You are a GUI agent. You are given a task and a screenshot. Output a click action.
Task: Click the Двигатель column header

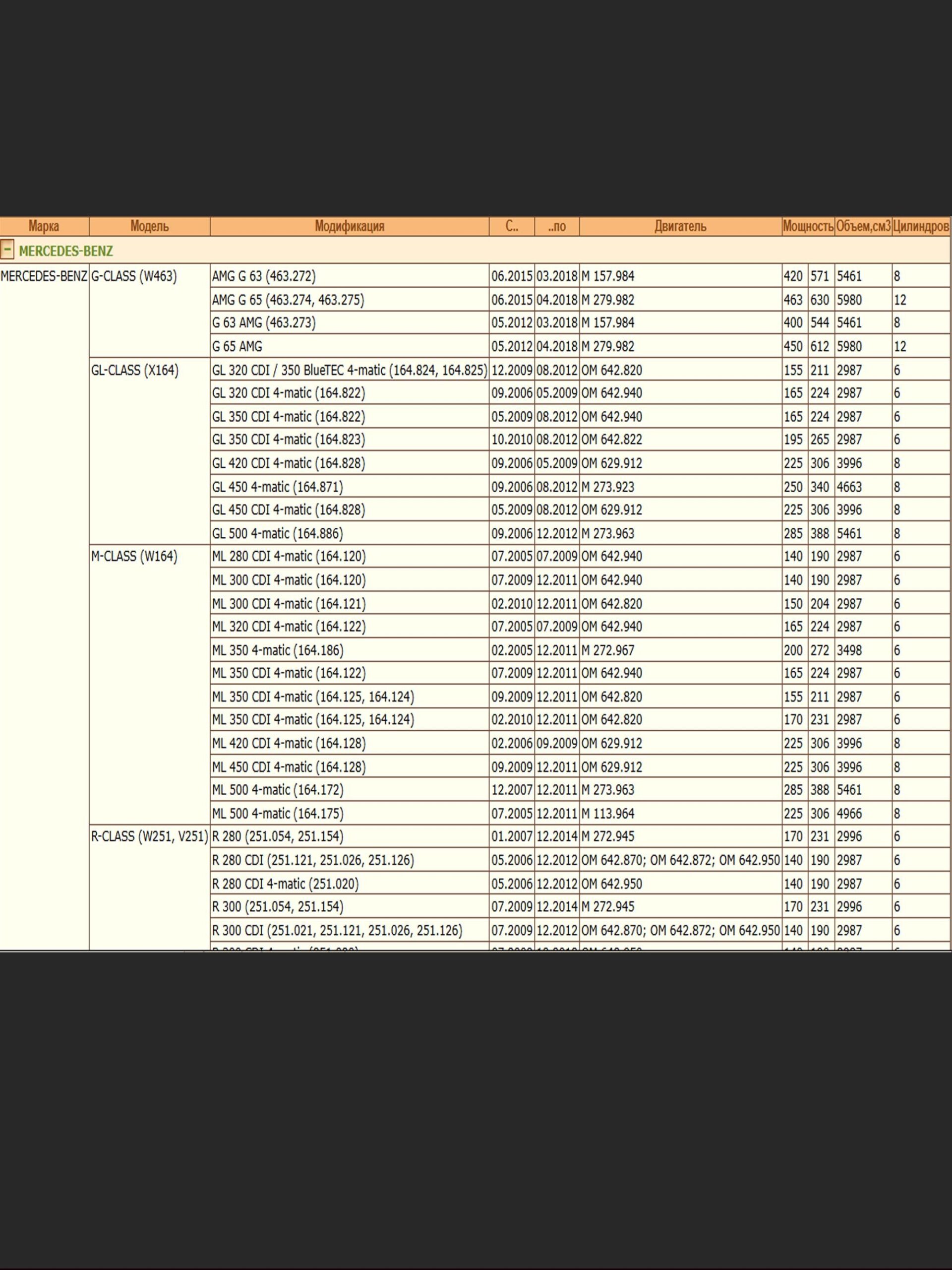[x=680, y=226]
